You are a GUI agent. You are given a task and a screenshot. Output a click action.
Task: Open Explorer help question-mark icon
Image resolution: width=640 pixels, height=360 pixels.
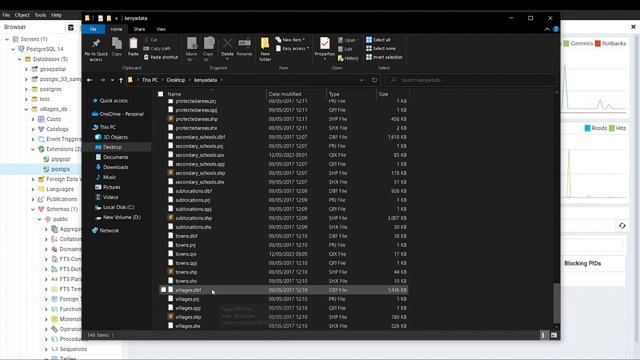[556, 29]
